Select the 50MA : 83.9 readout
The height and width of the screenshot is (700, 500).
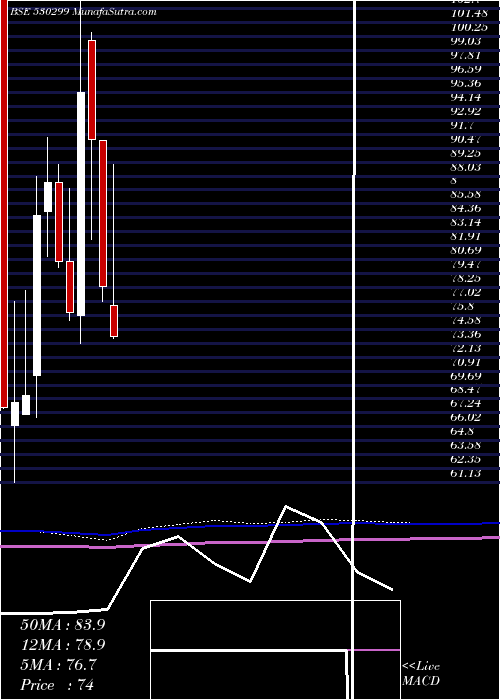(63, 625)
